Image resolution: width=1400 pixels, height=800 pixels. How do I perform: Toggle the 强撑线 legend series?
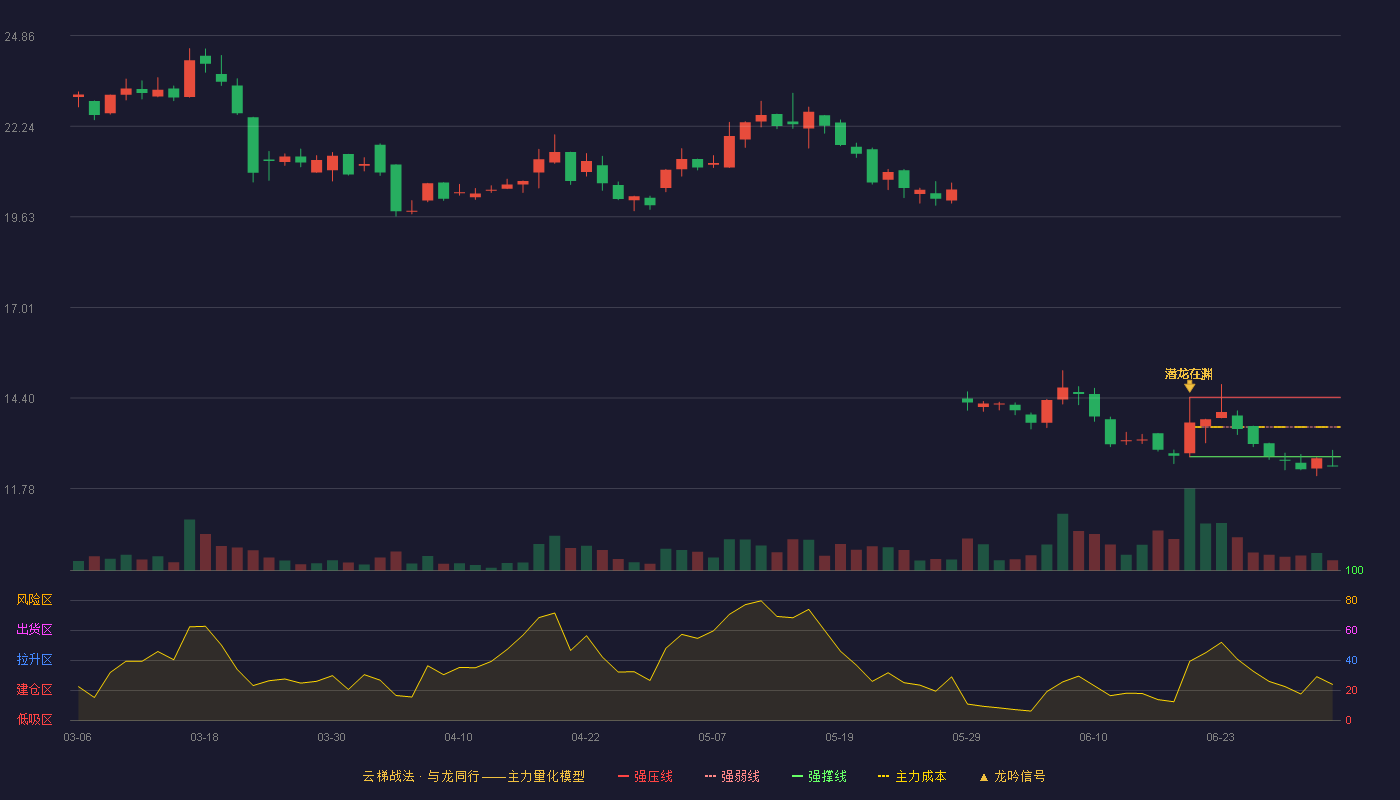point(819,776)
